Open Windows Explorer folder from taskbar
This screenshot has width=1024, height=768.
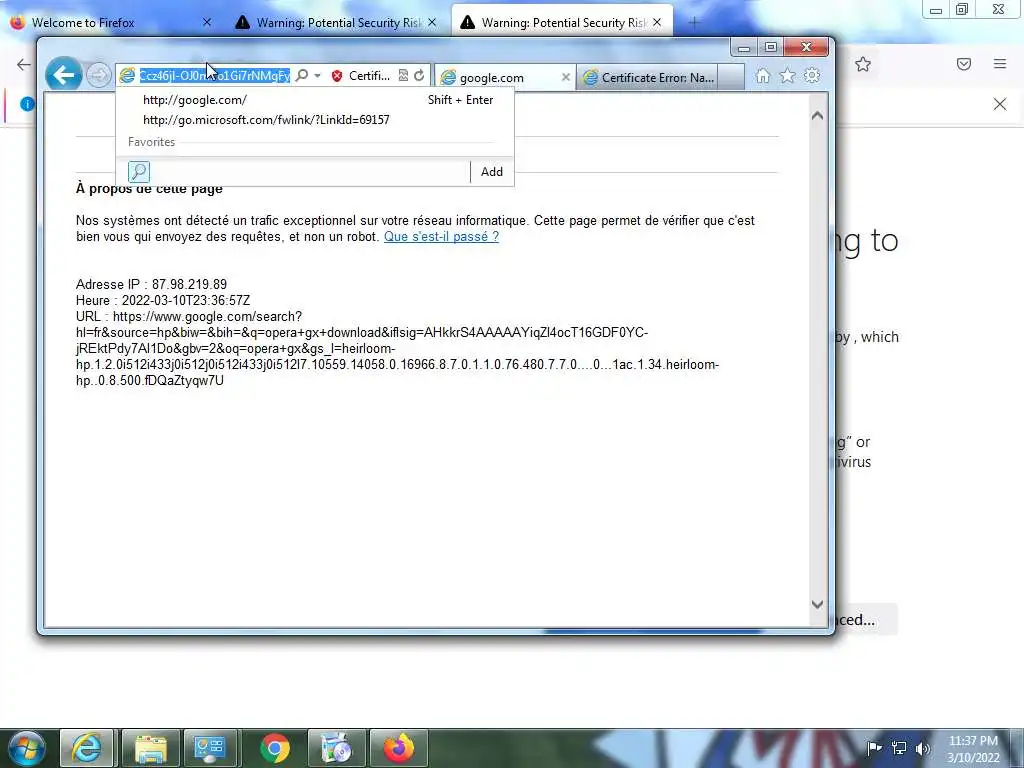coord(150,748)
